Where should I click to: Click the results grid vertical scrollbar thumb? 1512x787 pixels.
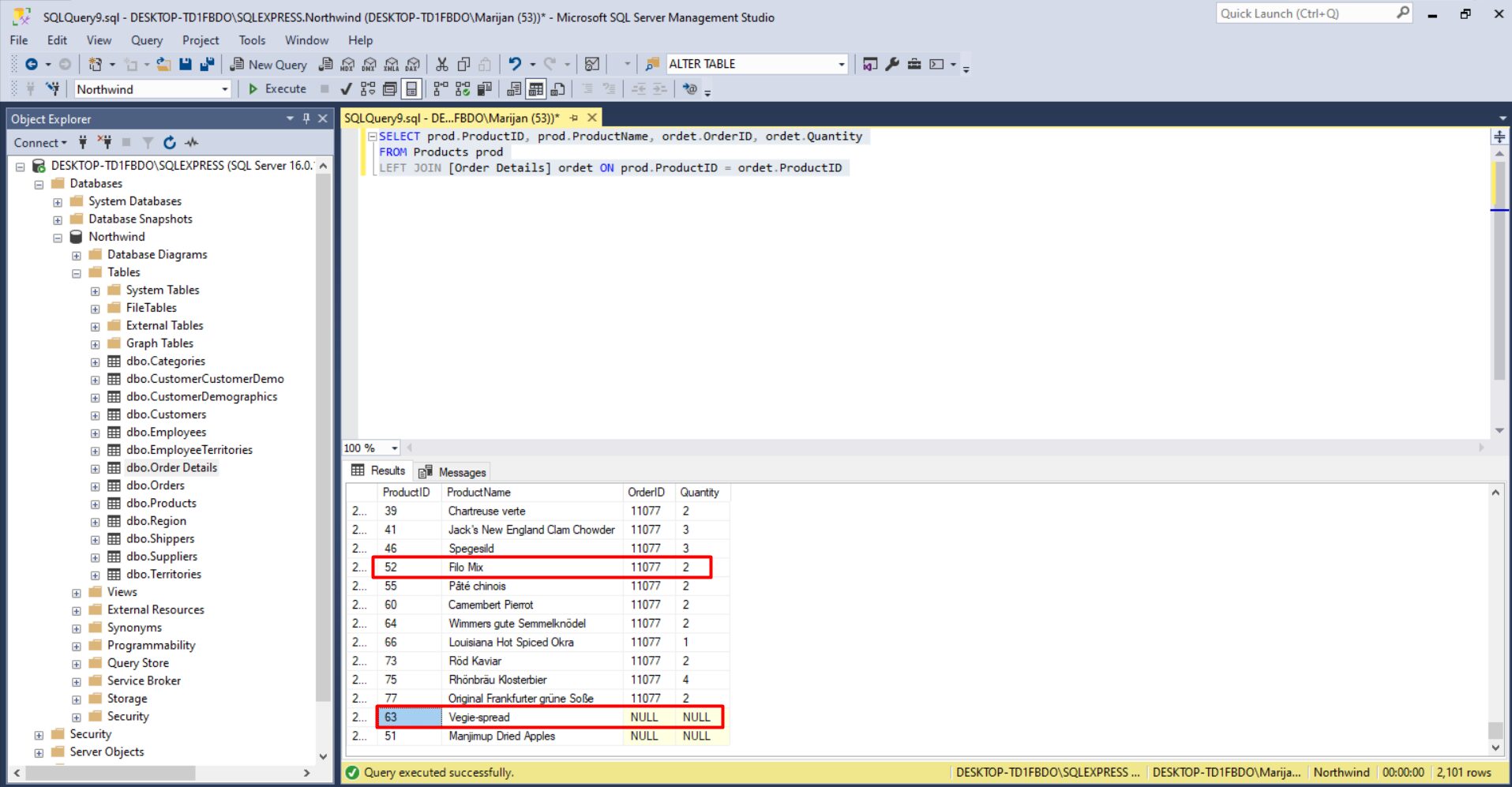click(1495, 729)
